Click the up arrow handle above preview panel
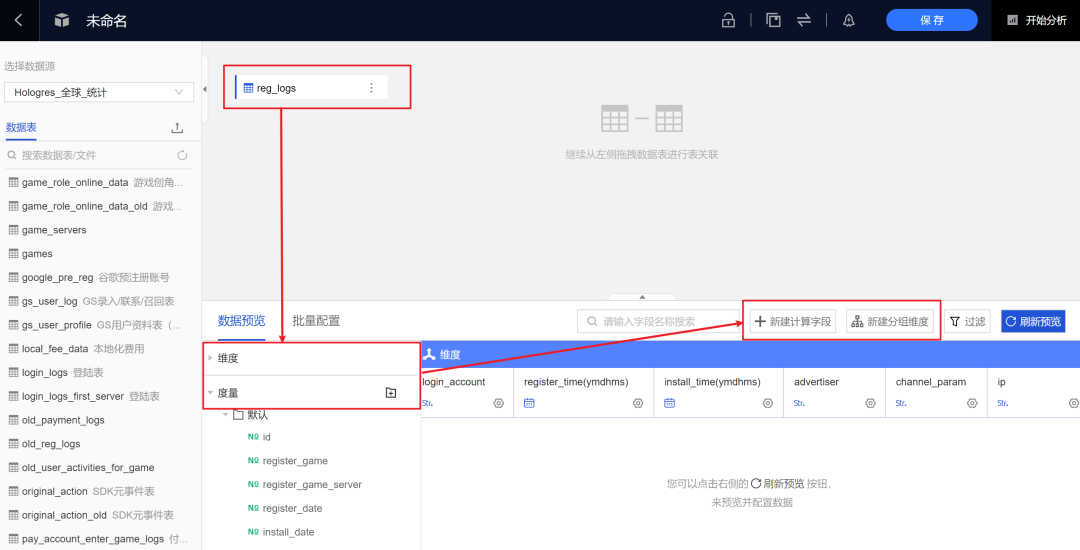 point(642,297)
